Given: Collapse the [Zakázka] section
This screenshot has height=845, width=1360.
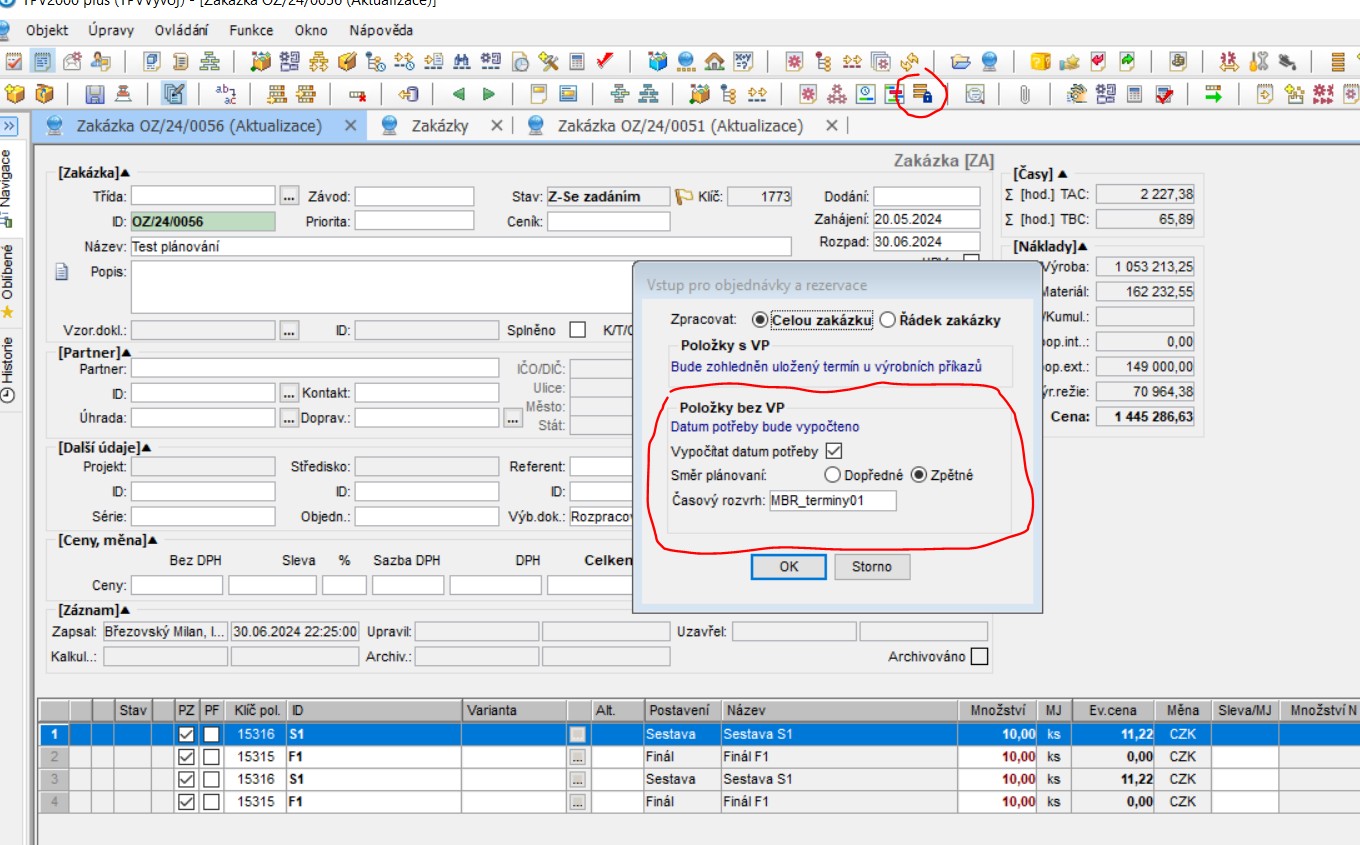Looking at the screenshot, I should 125,172.
